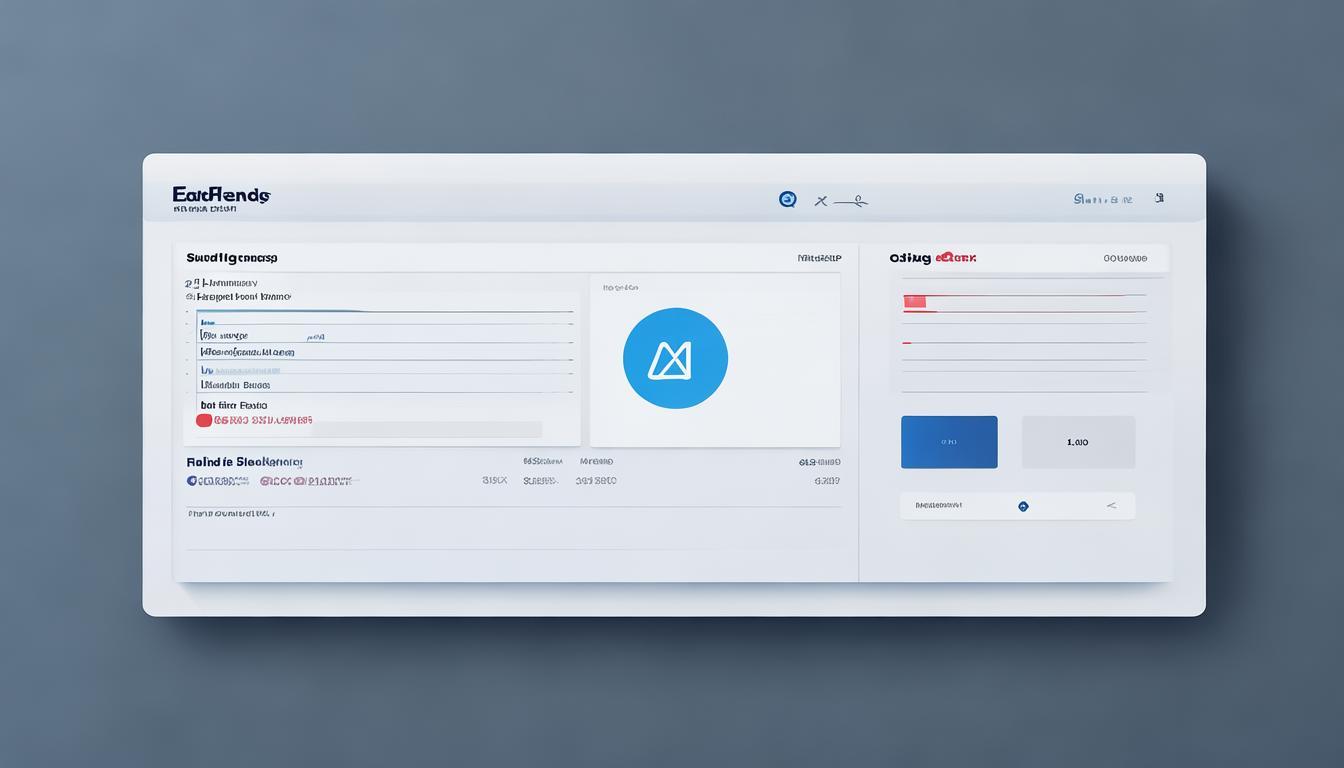Viewport: 1344px width, 768px height.
Task: Click the small icon at the header's far right
Action: pos(1159,198)
